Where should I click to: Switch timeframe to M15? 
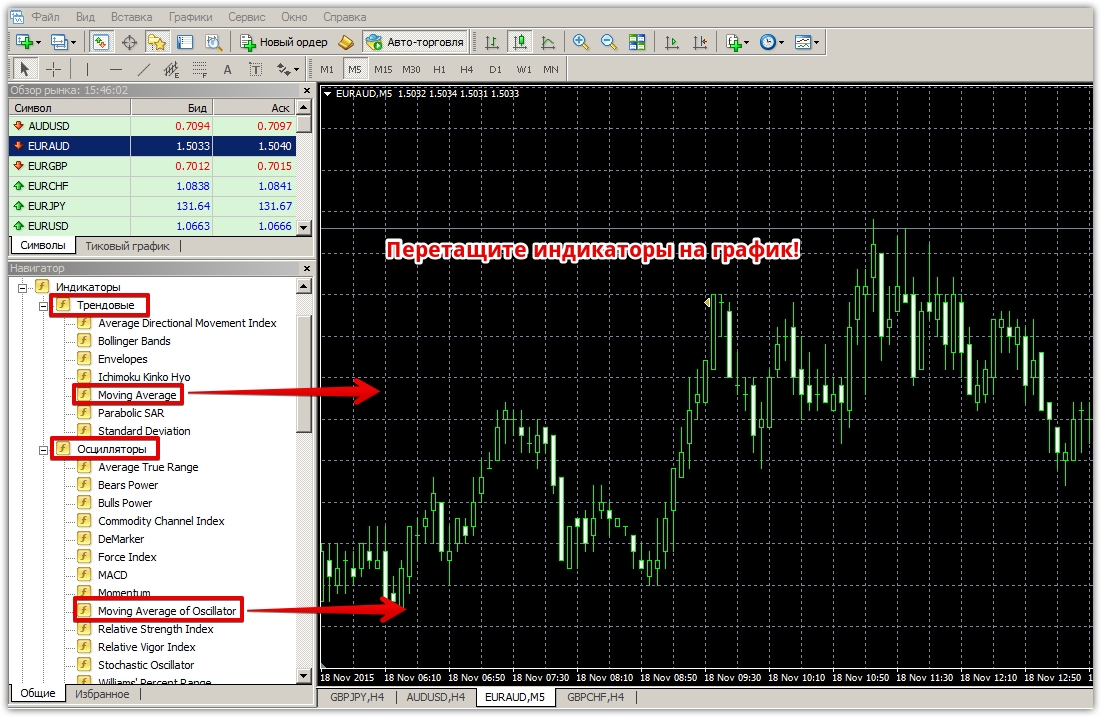tap(383, 69)
